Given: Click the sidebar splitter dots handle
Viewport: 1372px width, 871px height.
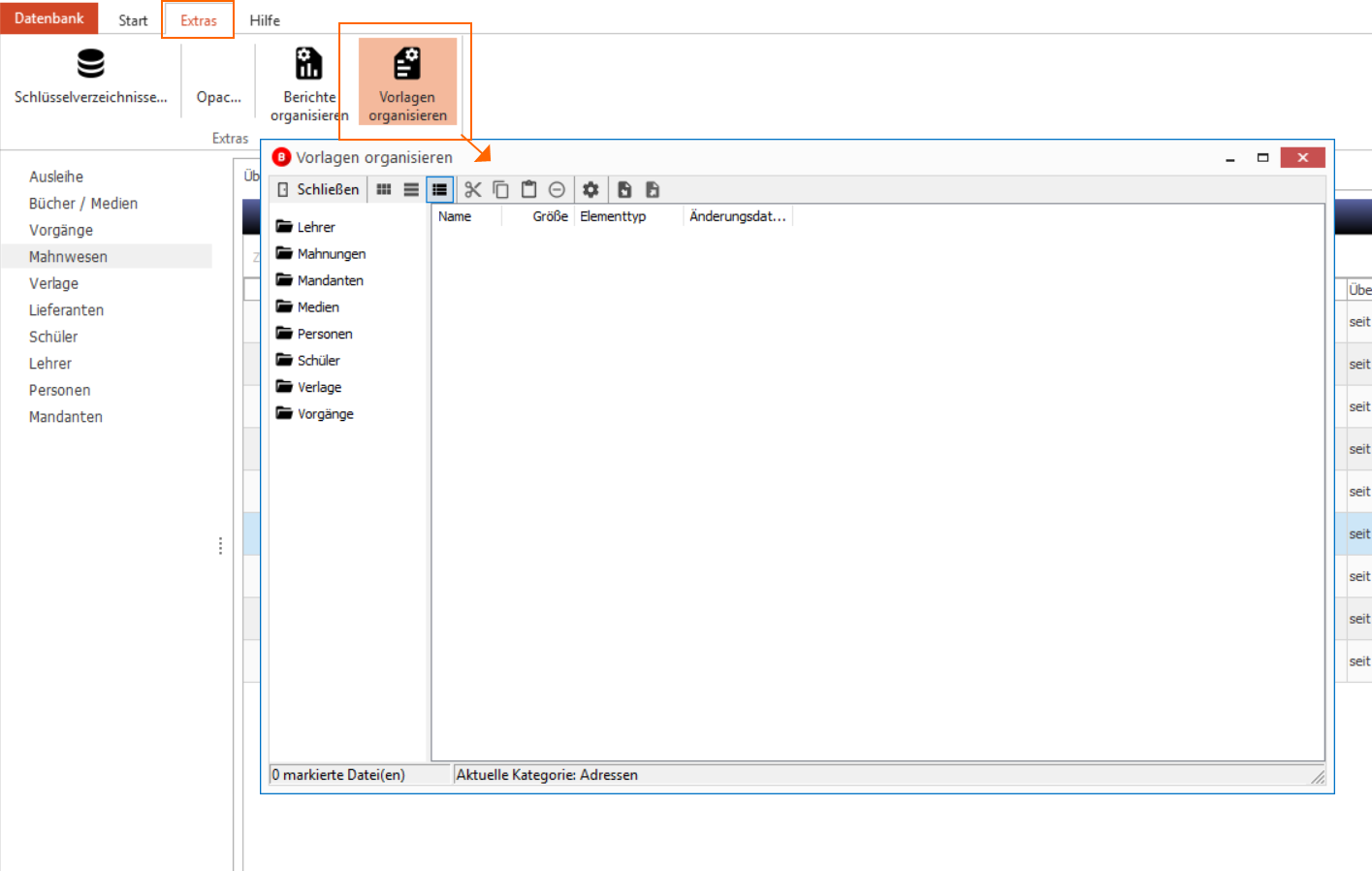Looking at the screenshot, I should coord(221,546).
